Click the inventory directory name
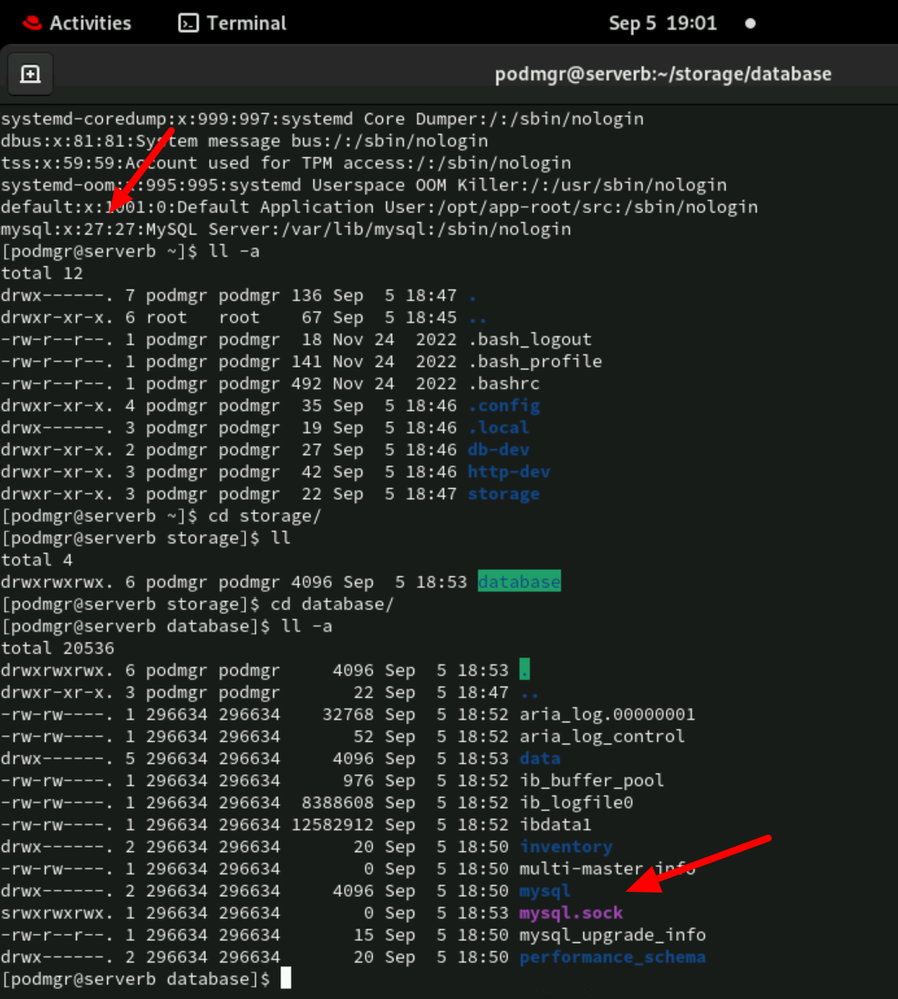 [x=565, y=847]
